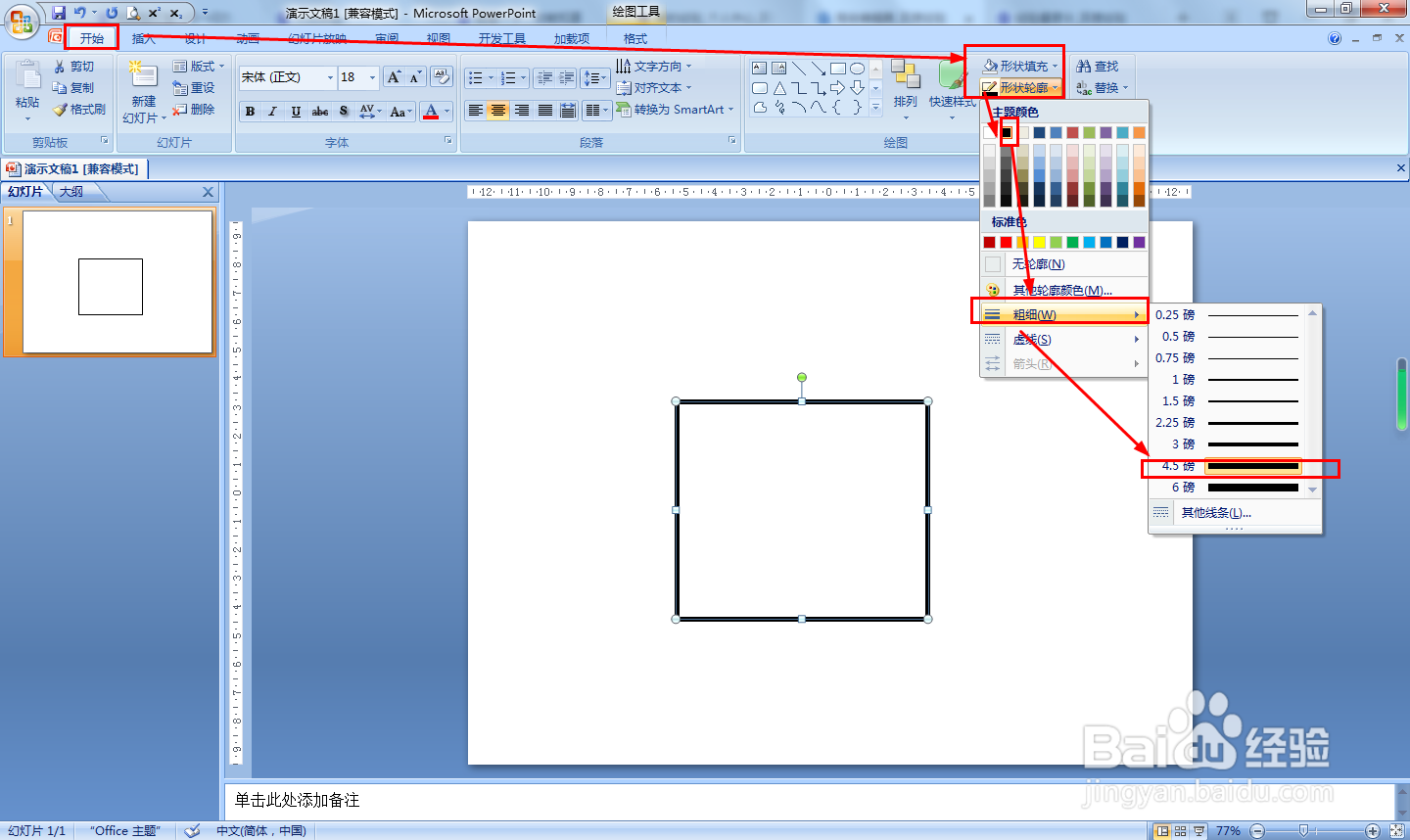Click the 替换 replace button
The height and width of the screenshot is (840, 1410).
coord(1103,88)
